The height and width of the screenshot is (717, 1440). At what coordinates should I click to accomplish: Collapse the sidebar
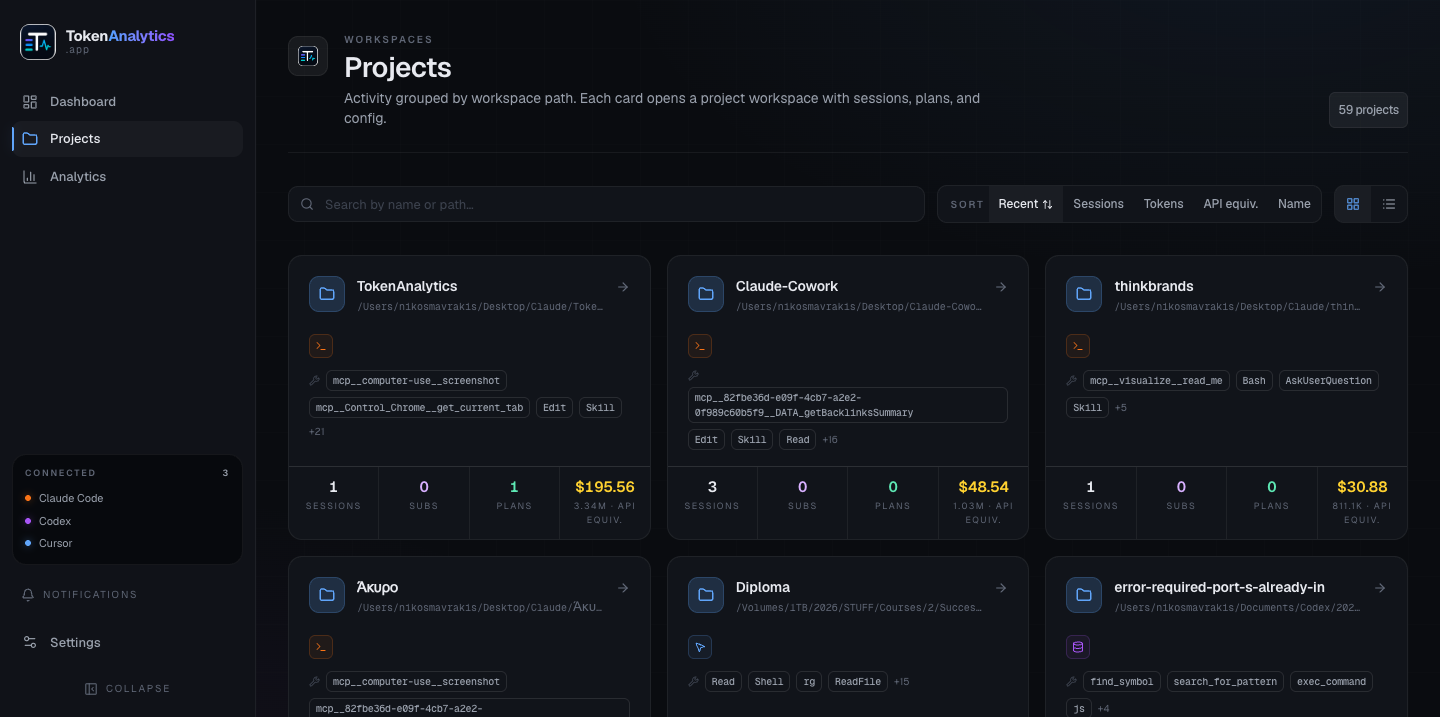coord(127,689)
